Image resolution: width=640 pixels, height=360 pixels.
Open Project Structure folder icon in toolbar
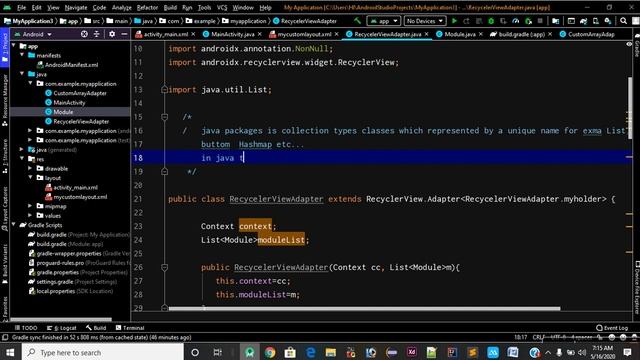pyautogui.click(x=556, y=21)
